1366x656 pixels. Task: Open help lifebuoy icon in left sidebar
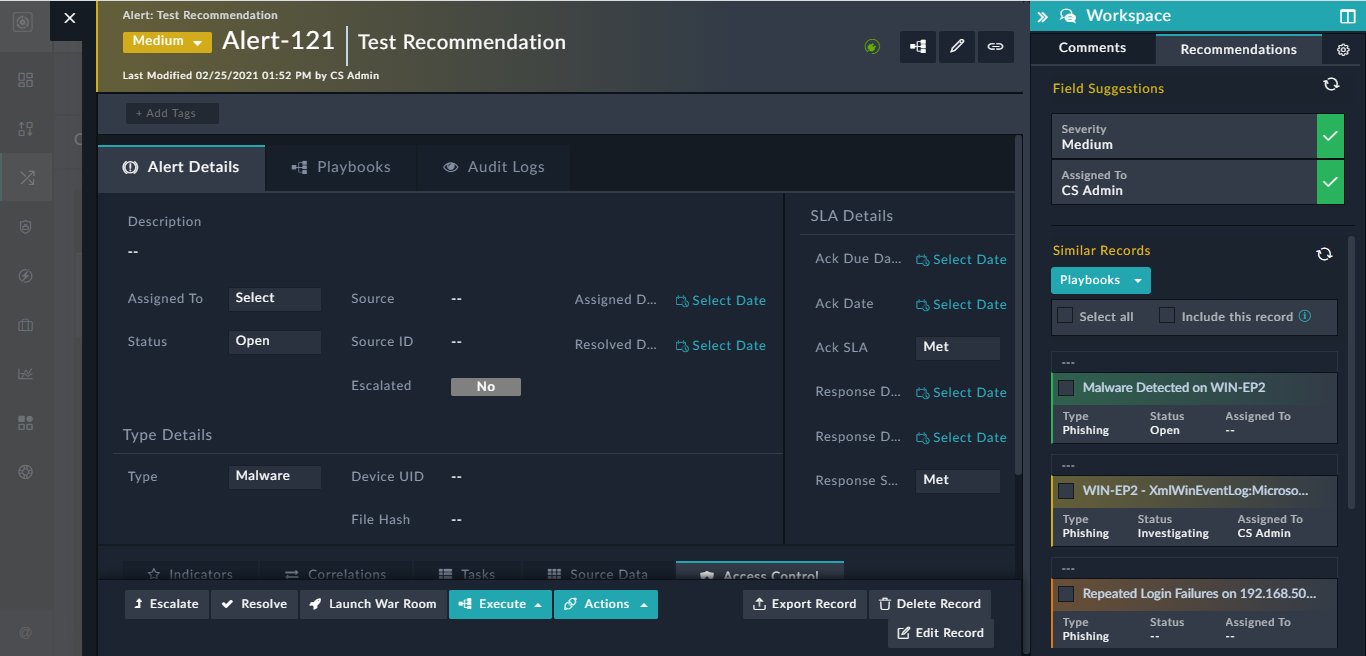pos(26,472)
